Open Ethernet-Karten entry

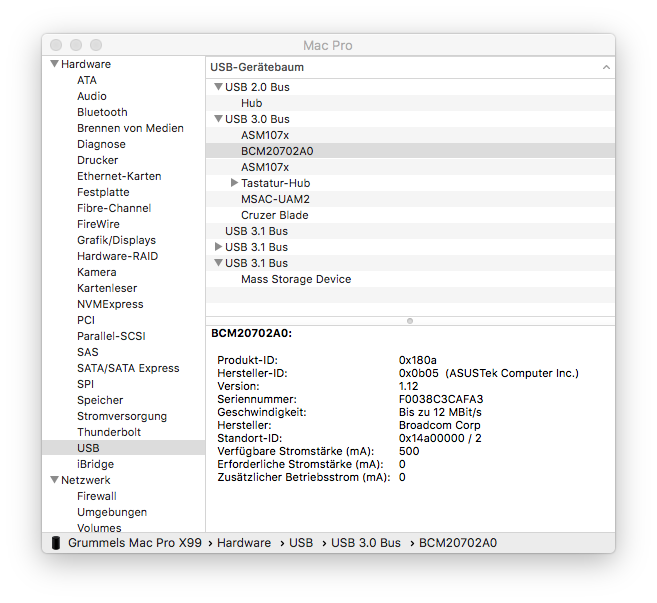tap(119, 176)
